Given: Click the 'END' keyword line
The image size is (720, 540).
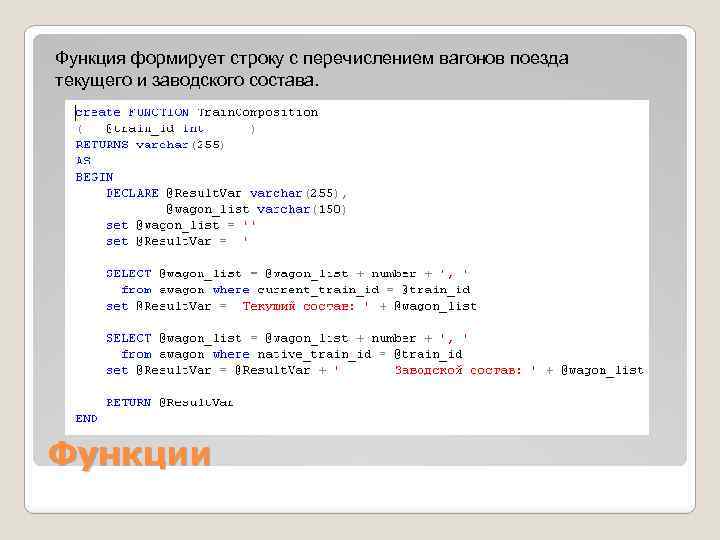Looking at the screenshot, I should click(87, 419).
